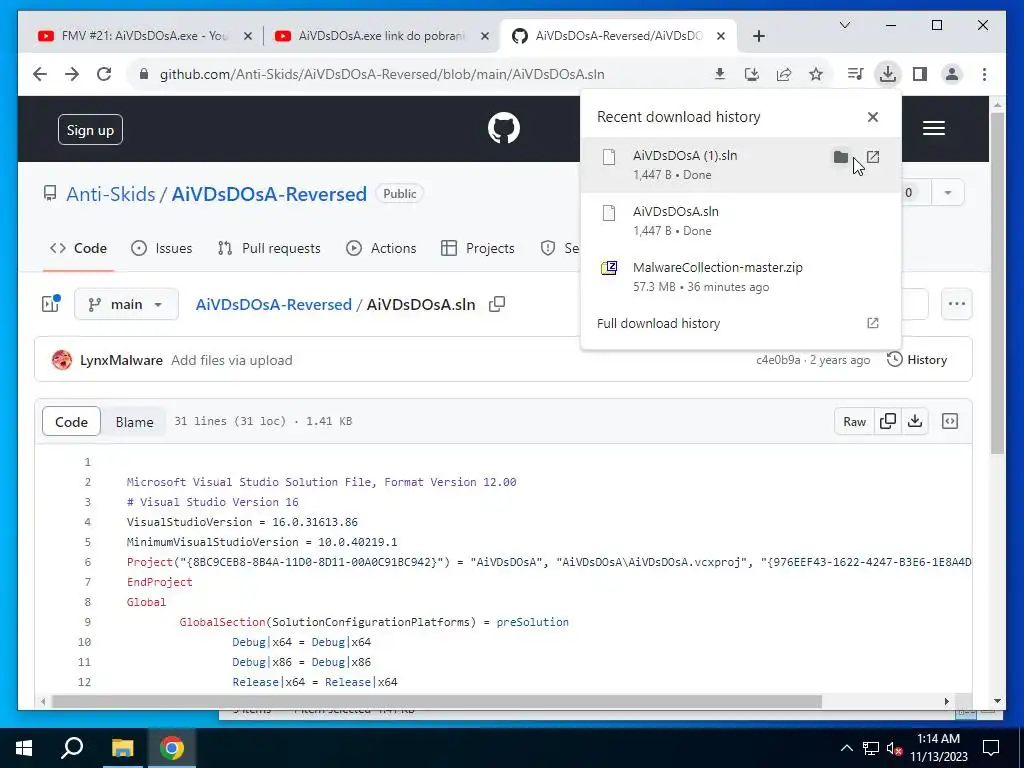The width and height of the screenshot is (1024, 768).
Task: Open the Windows Start menu
Action: pyautogui.click(x=24, y=748)
